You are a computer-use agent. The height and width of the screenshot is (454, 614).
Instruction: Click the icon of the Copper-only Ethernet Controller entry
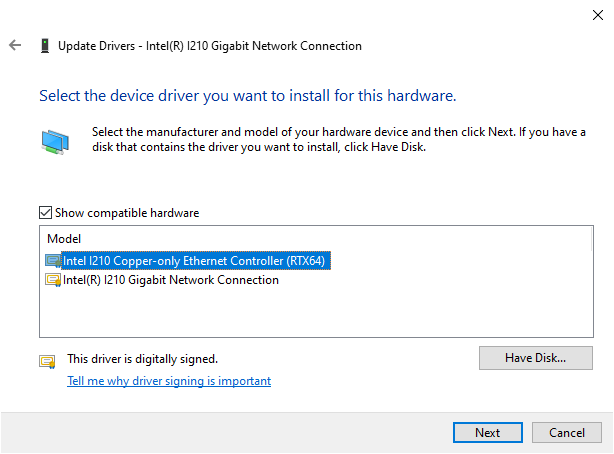pyautogui.click(x=53, y=261)
